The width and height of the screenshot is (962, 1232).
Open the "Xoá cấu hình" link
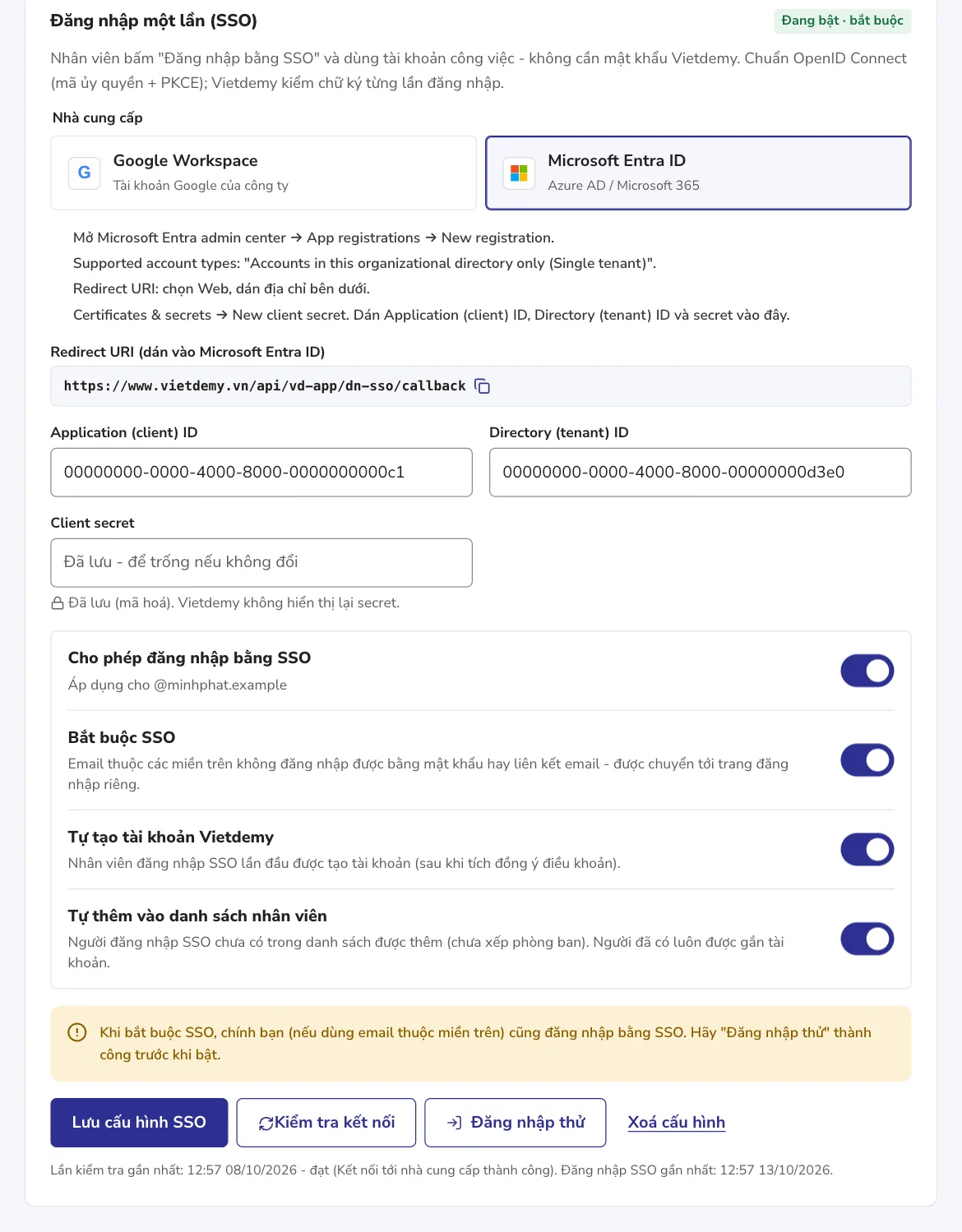pos(677,1123)
